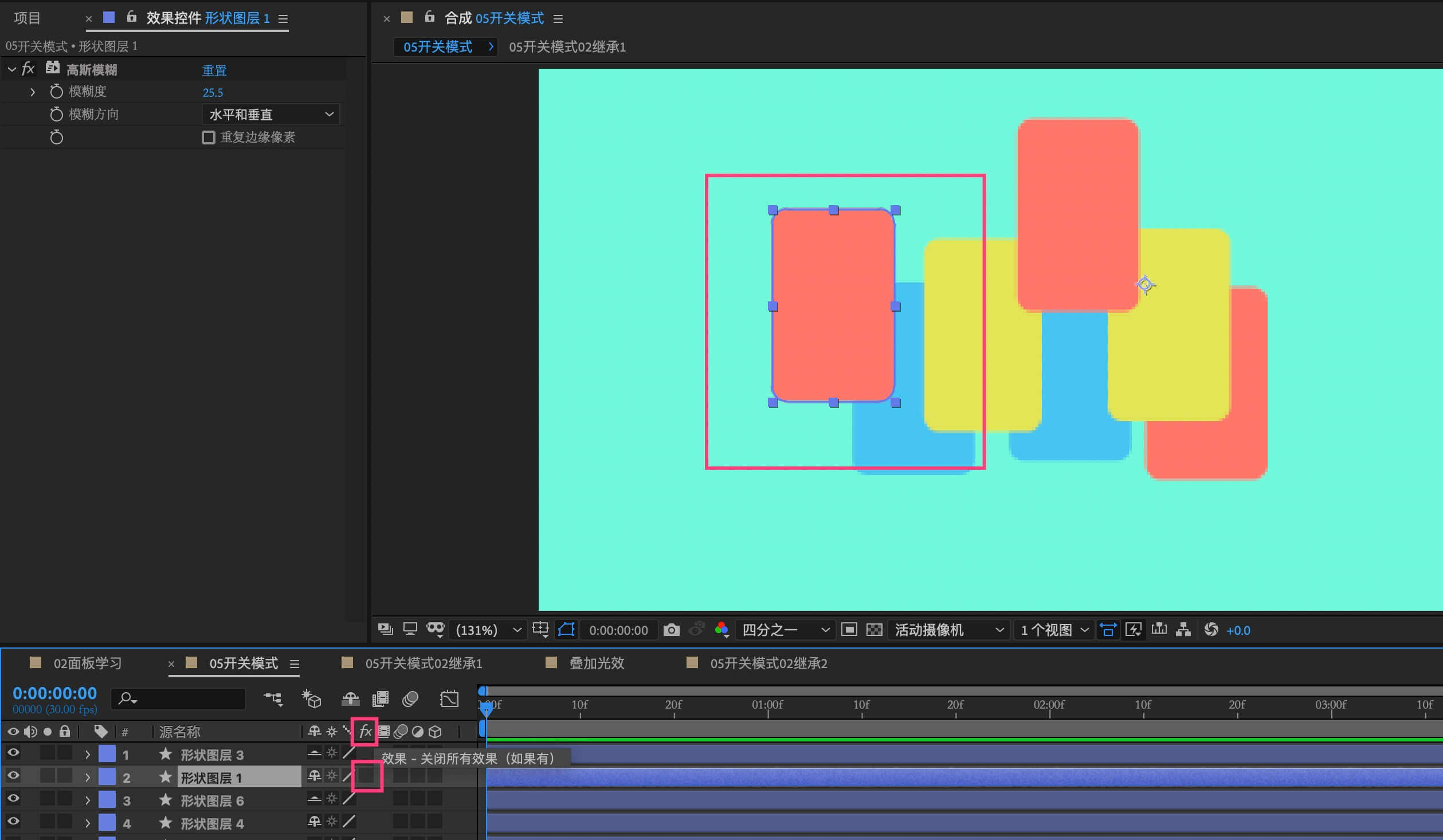Click the 模糊度 value 25.5

click(213, 92)
